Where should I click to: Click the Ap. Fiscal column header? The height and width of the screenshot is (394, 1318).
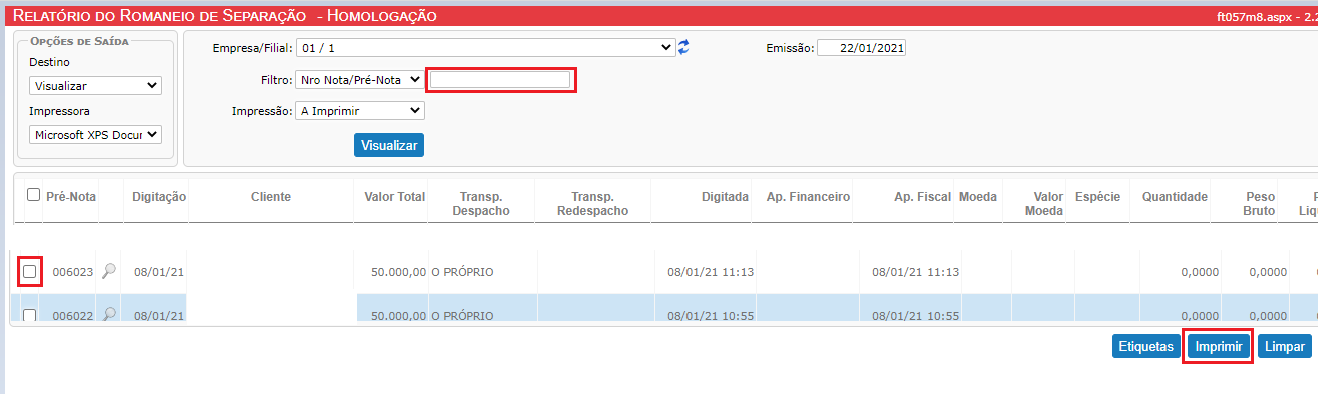[x=922, y=197]
